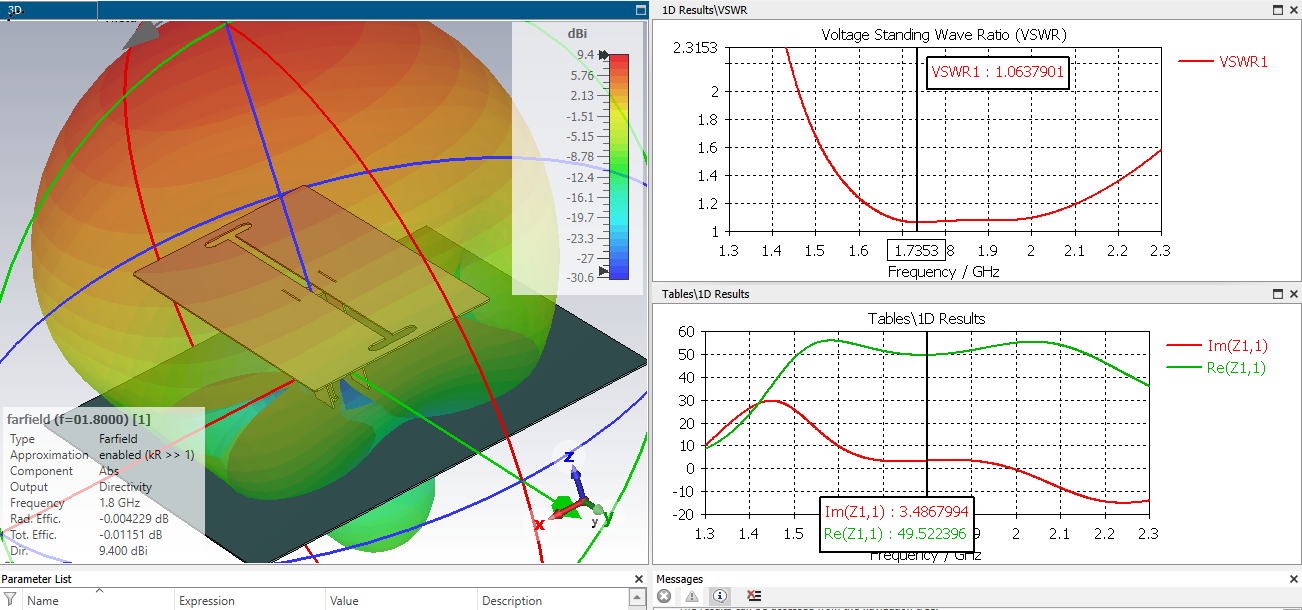Close the Parameter List pane
Screen dimensions: 1302x610
click(x=639, y=579)
